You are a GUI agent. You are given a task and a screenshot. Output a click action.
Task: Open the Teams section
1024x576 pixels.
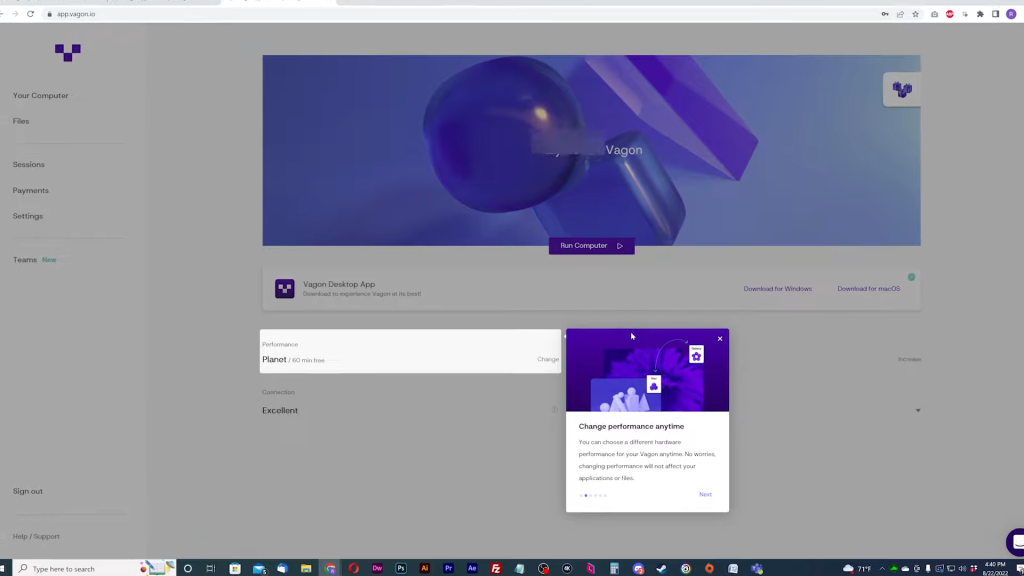point(25,260)
